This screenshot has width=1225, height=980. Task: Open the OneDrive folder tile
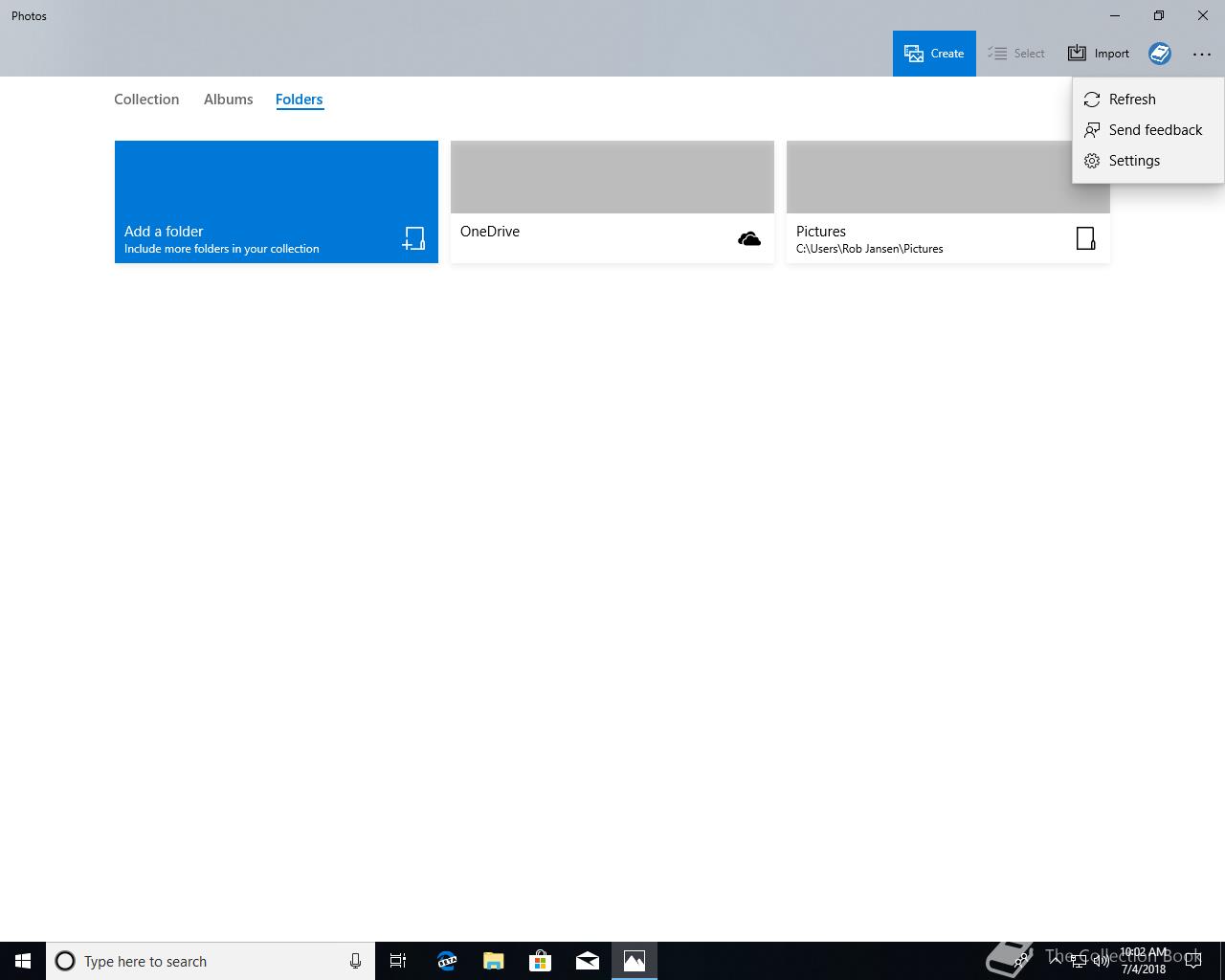coord(612,202)
